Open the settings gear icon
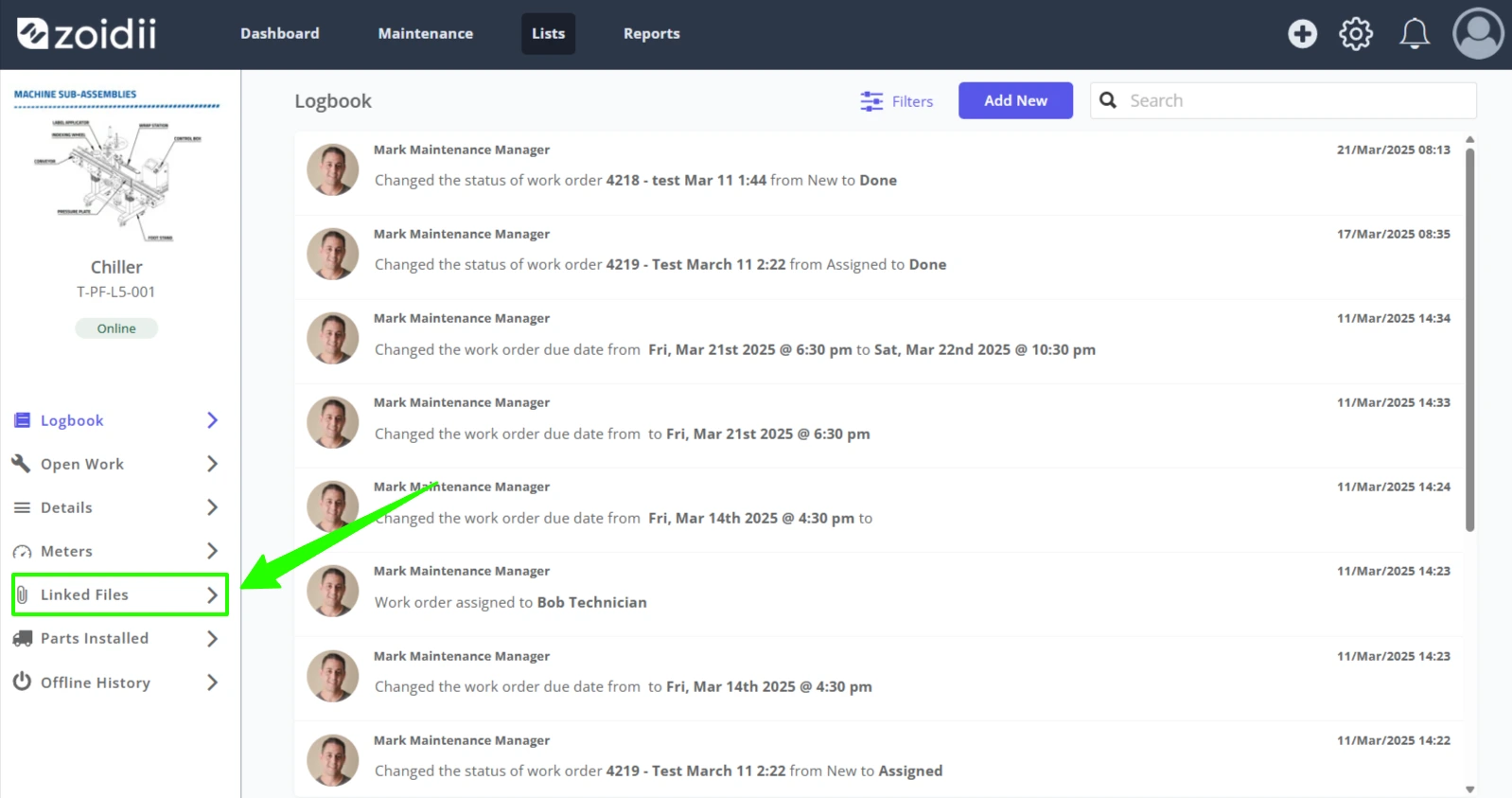 click(x=1356, y=34)
